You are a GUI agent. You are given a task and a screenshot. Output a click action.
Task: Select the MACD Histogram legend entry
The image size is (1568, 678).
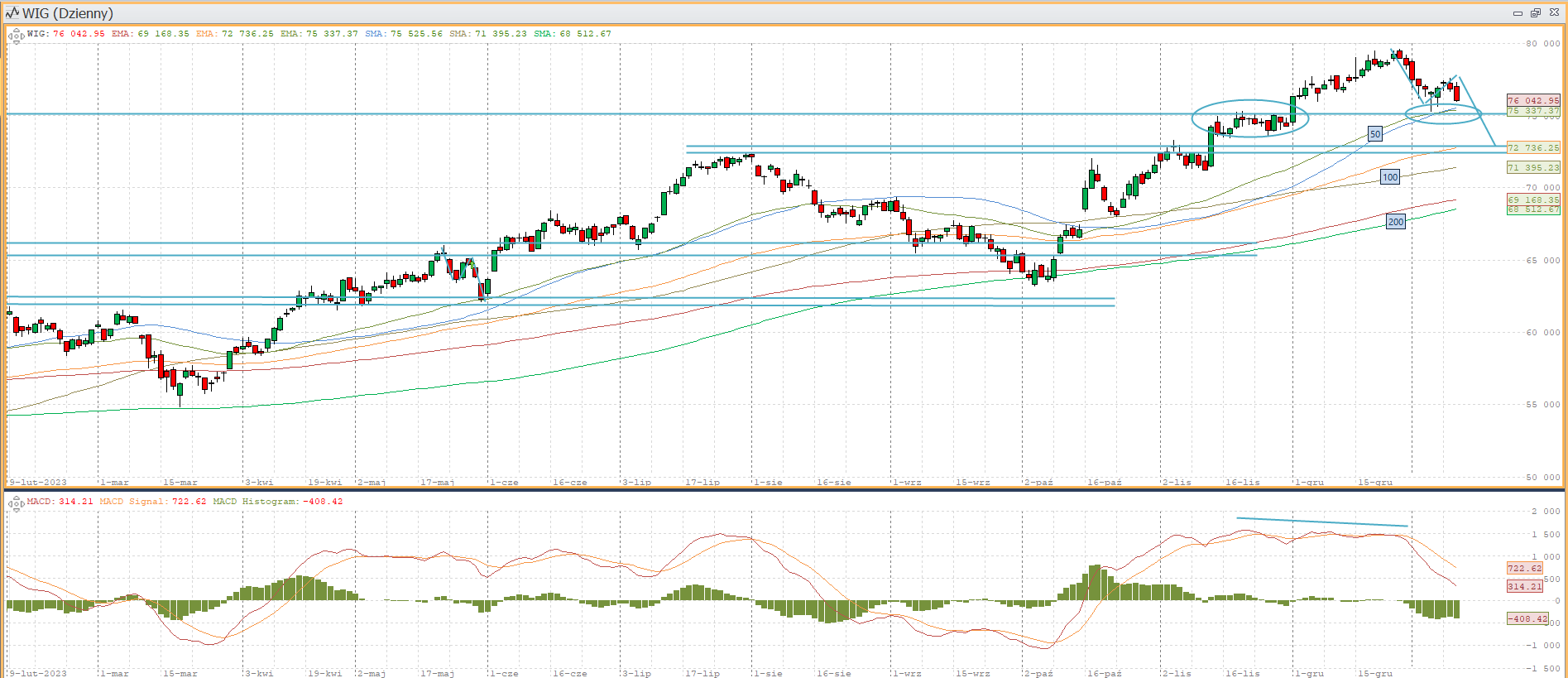click(x=277, y=502)
